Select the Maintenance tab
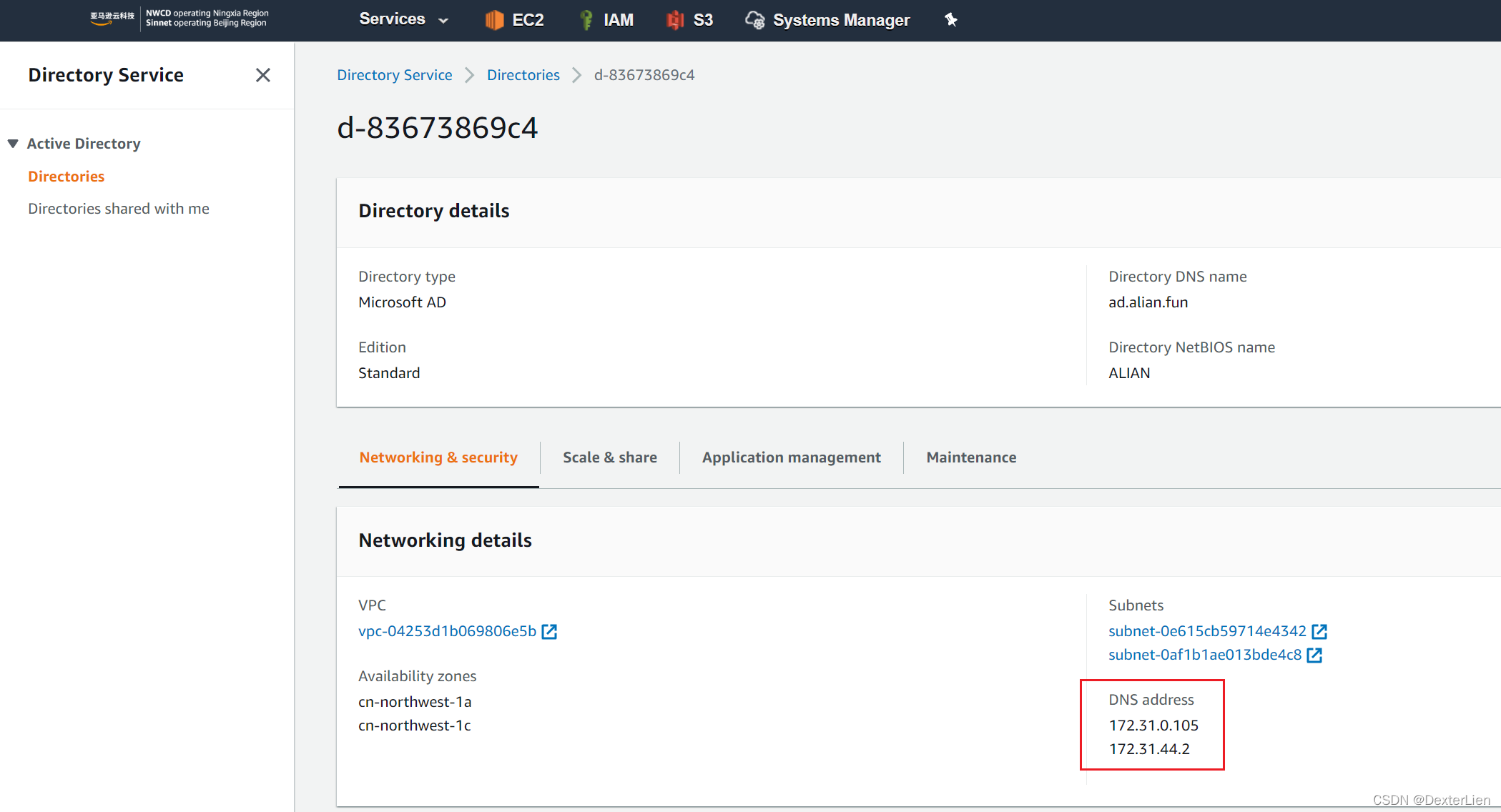This screenshot has width=1501, height=812. pos(970,457)
